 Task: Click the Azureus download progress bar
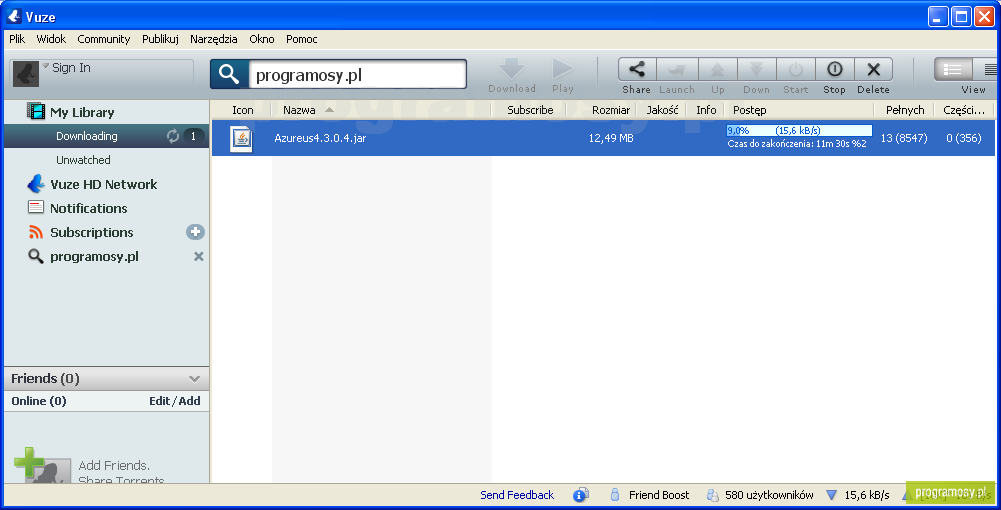pos(799,130)
